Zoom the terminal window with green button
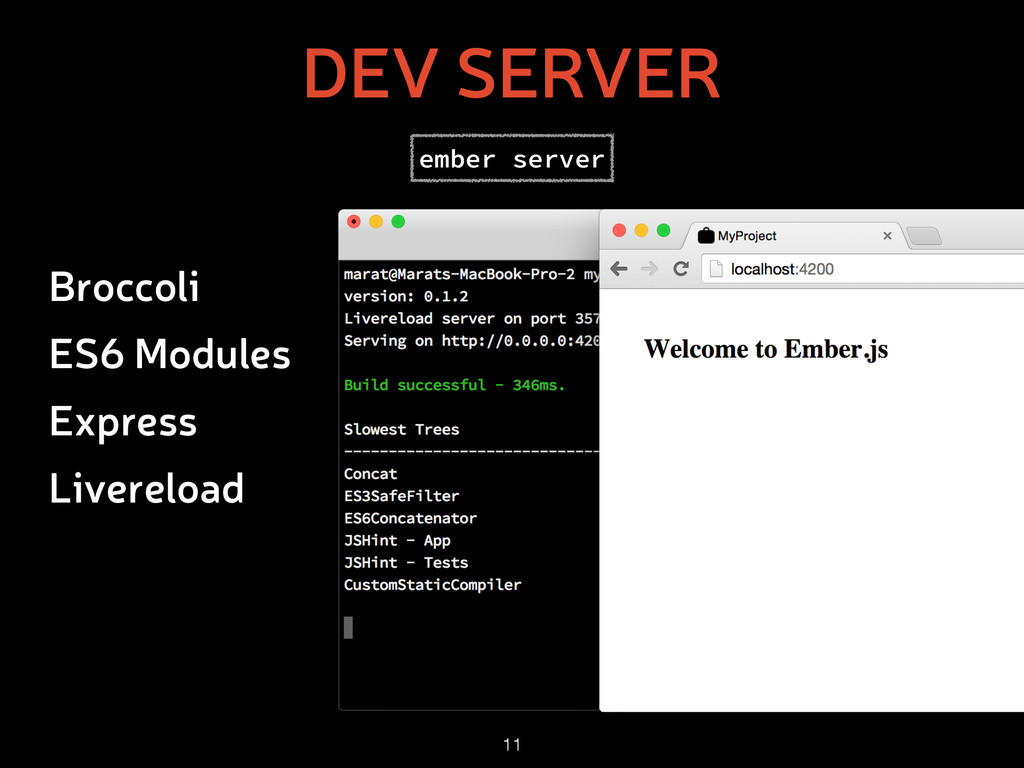 398,221
